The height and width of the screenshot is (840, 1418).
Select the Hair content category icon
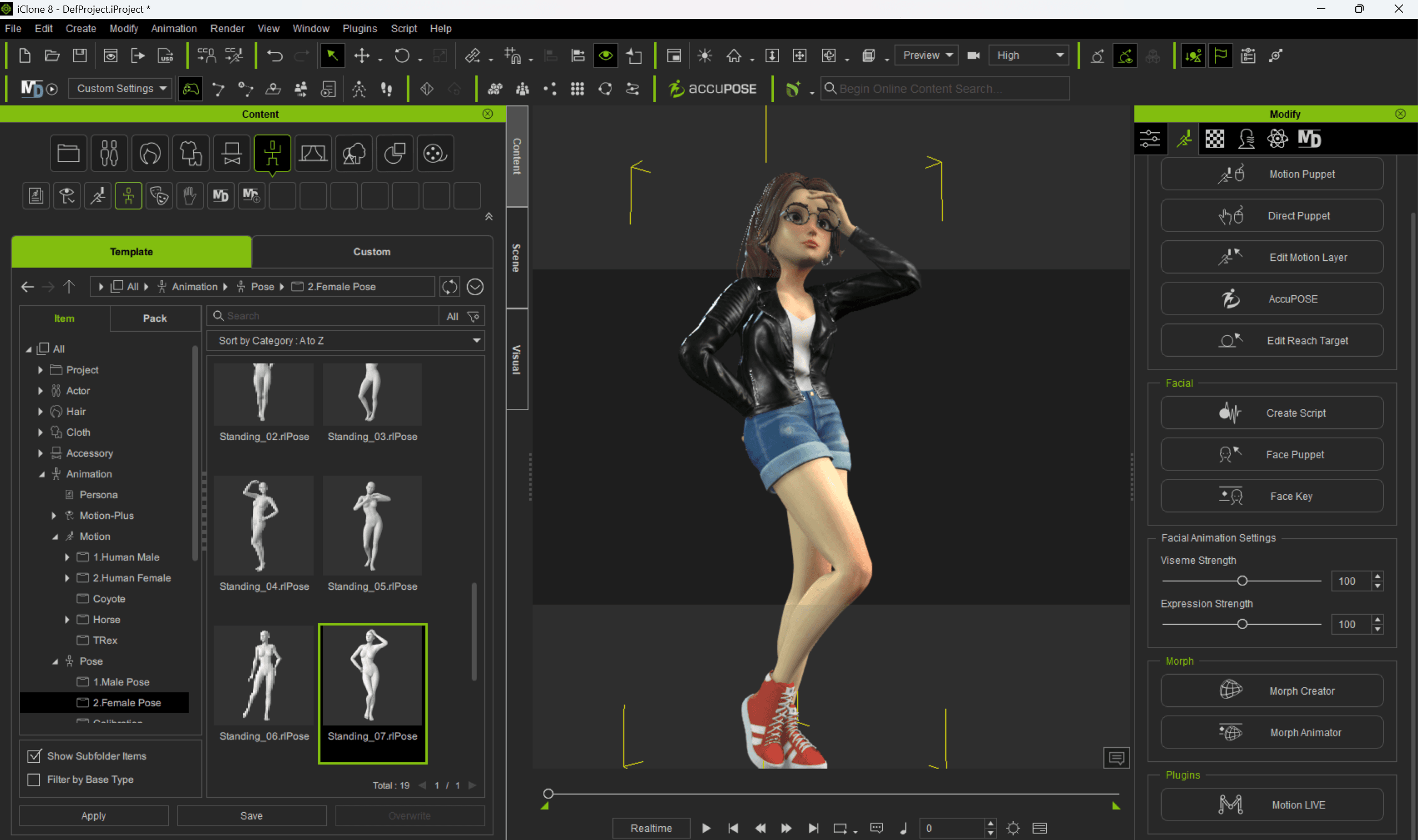pos(150,153)
